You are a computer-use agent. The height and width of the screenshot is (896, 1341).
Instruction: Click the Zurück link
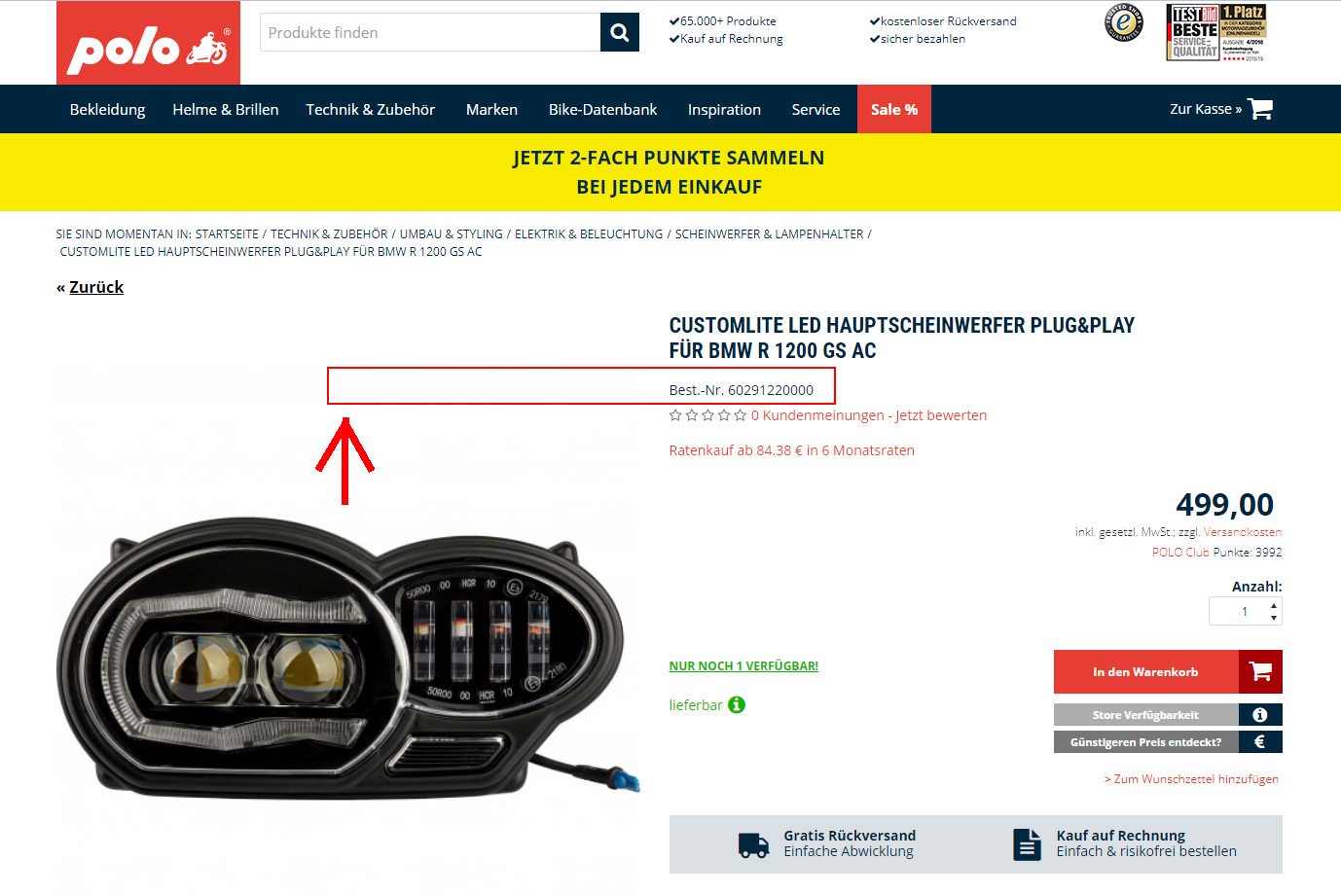96,287
